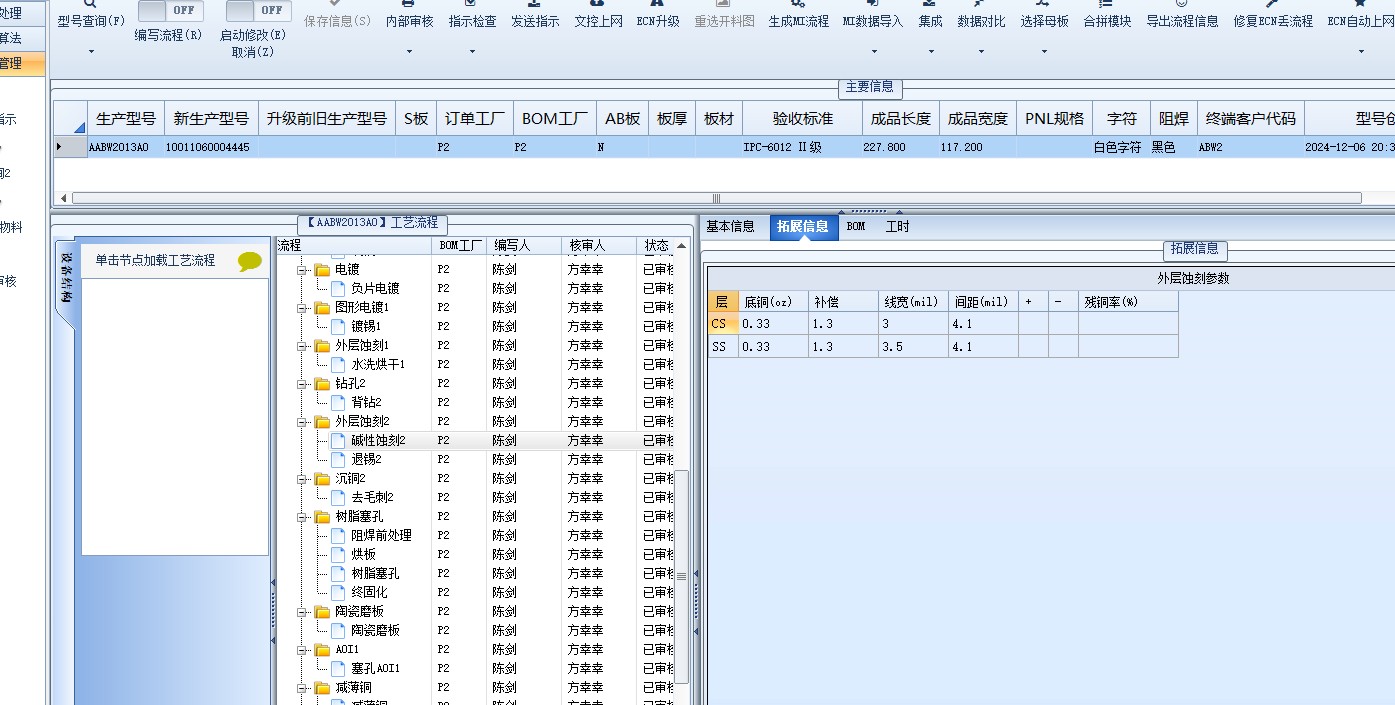Click the 导出流程信息 toolbar button
This screenshot has height=705, width=1395.
coord(1182,21)
